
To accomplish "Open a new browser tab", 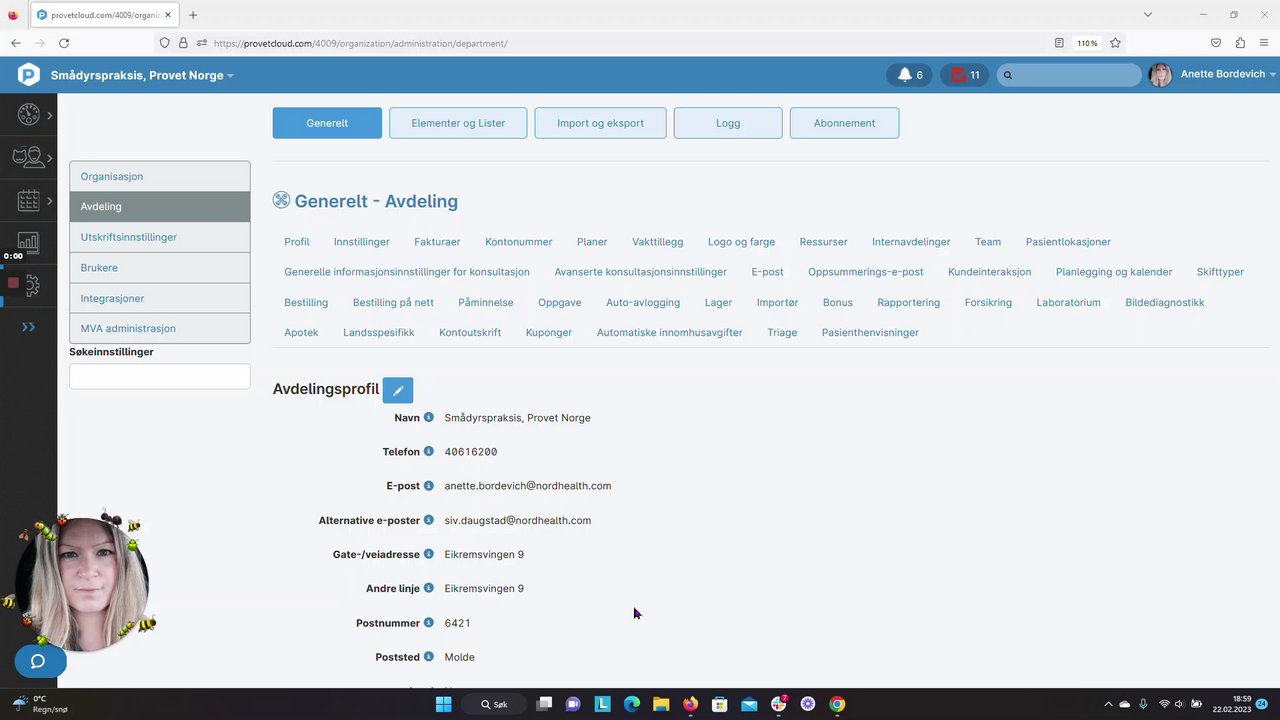I will tap(193, 15).
